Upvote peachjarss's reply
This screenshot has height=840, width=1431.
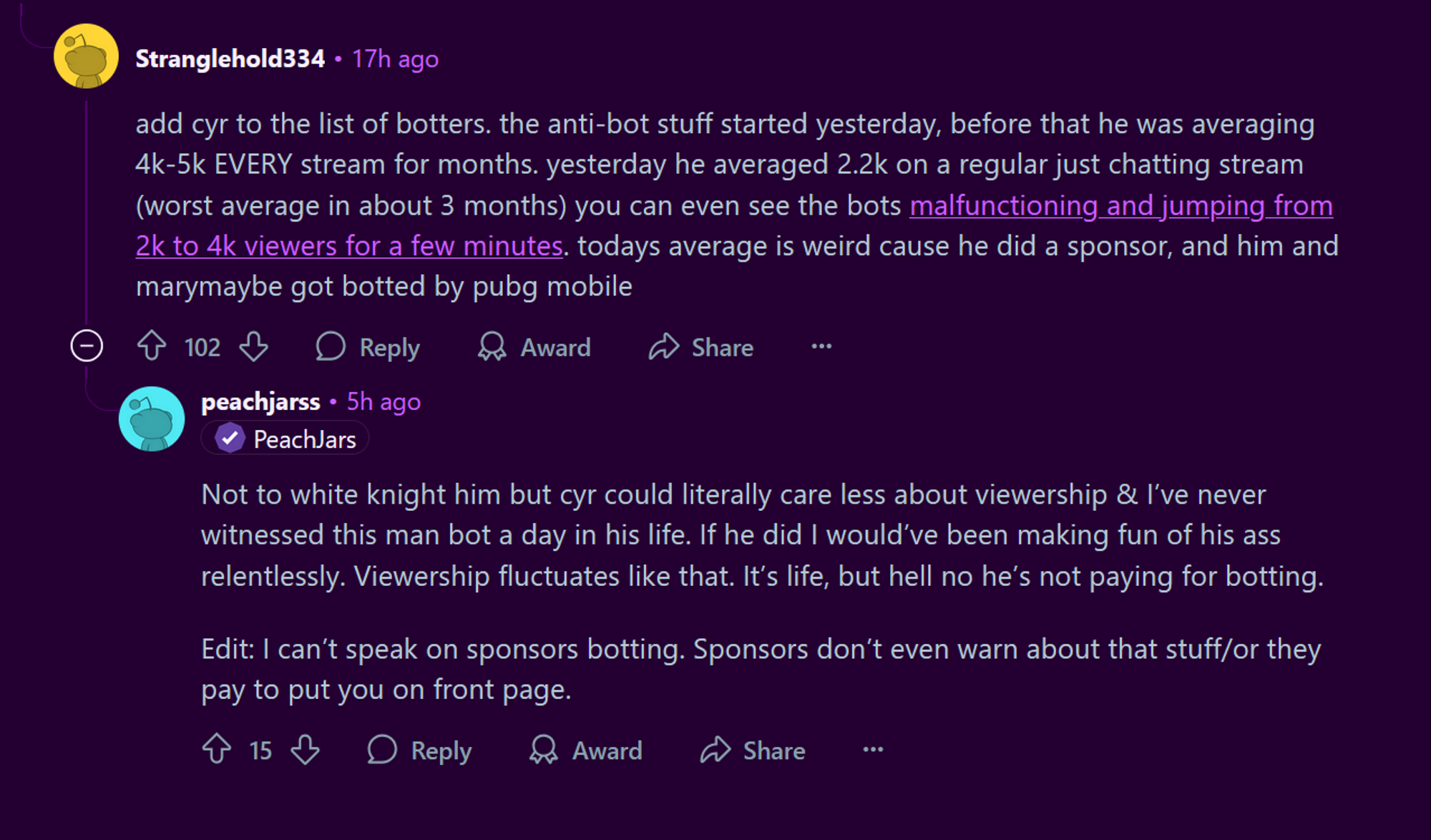point(217,749)
